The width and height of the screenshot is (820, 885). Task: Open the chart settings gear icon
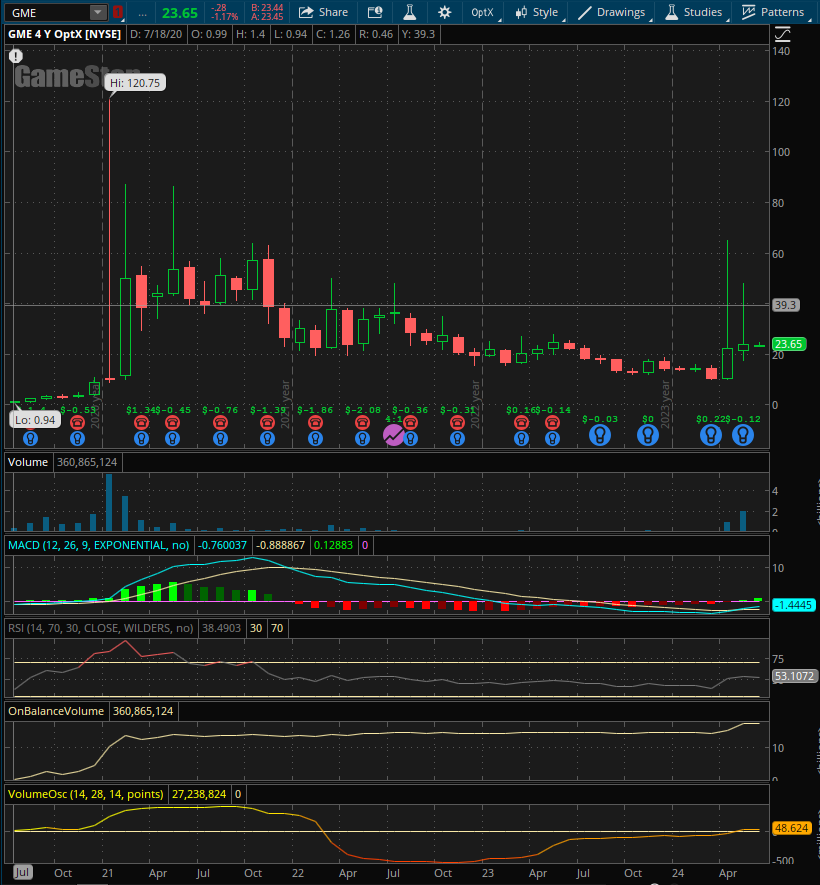coord(446,12)
